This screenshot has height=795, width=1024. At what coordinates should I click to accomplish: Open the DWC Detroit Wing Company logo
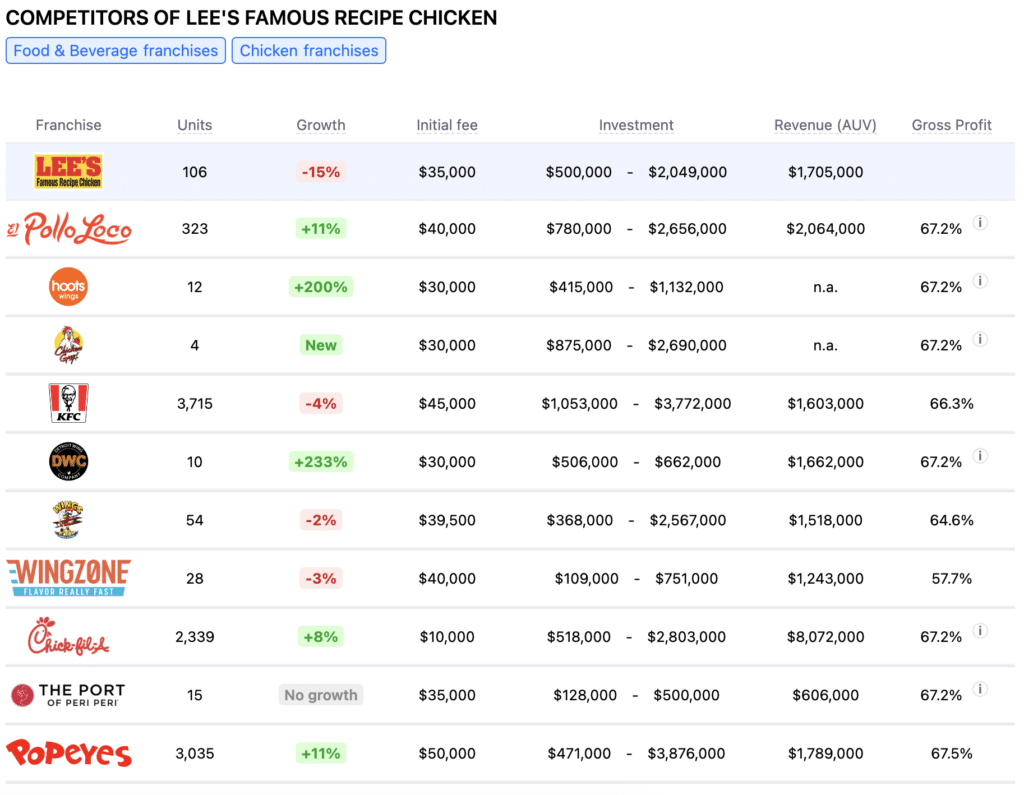point(69,461)
